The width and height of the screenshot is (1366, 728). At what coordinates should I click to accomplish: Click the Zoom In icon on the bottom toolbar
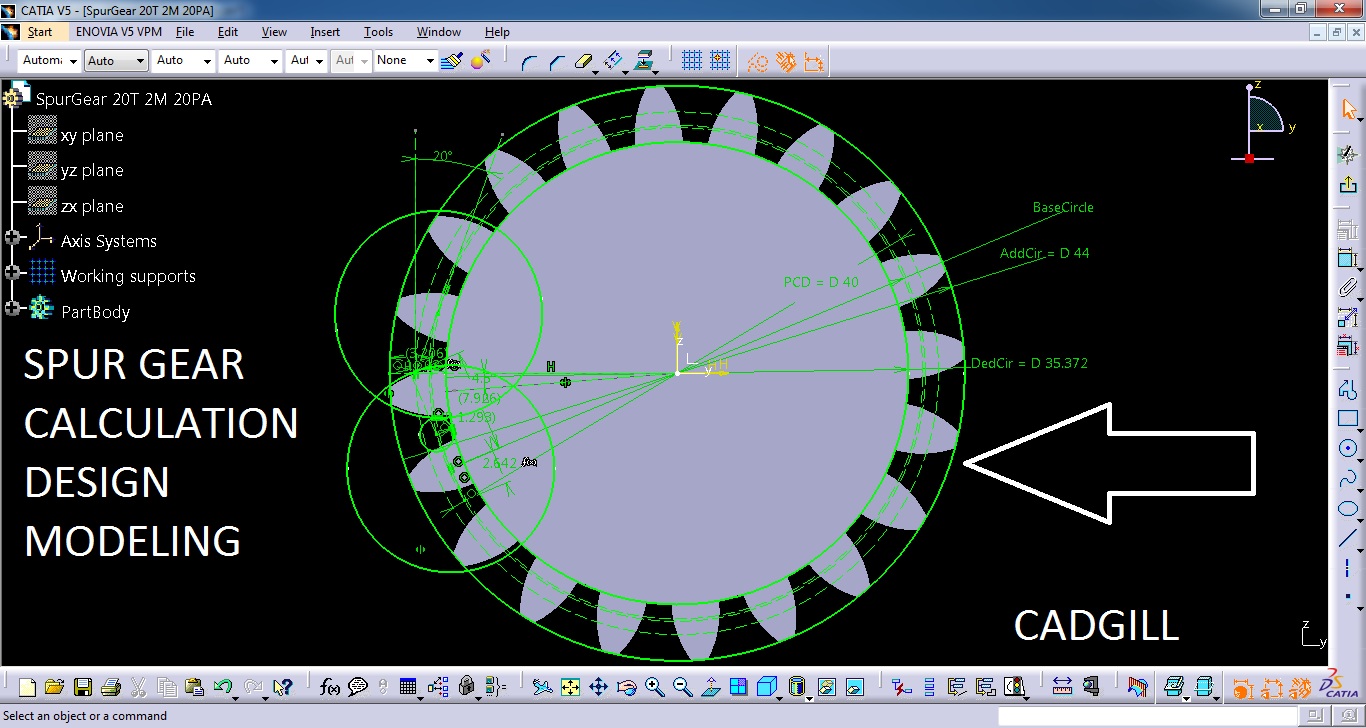point(656,687)
